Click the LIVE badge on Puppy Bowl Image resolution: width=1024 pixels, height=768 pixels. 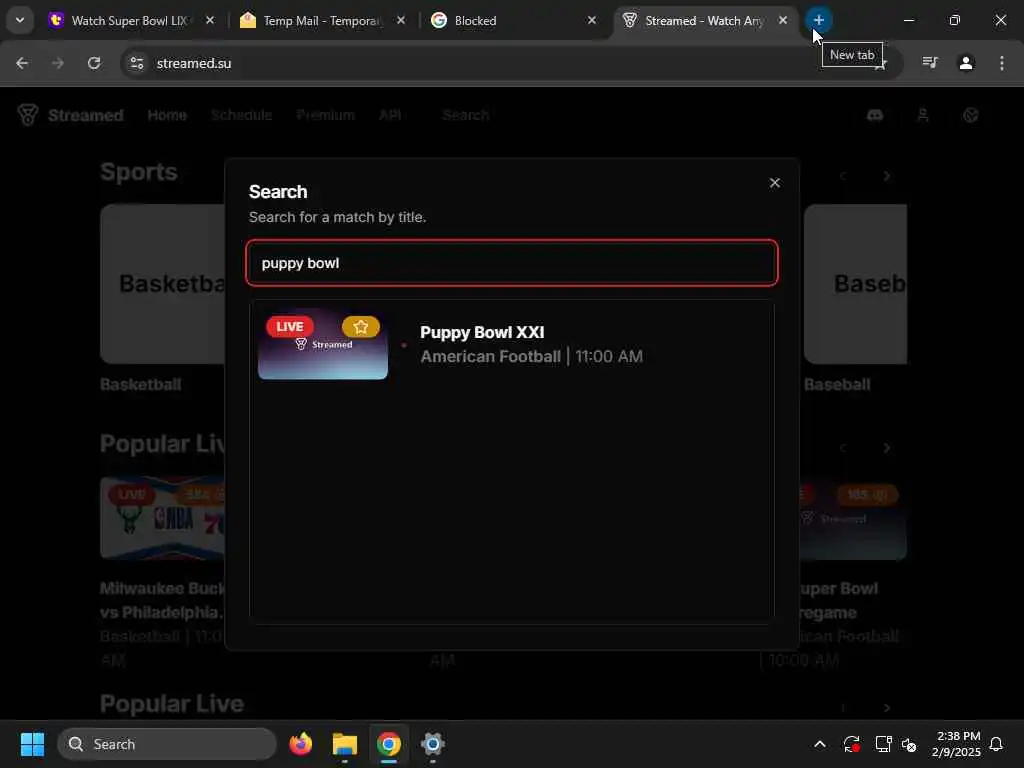289,327
